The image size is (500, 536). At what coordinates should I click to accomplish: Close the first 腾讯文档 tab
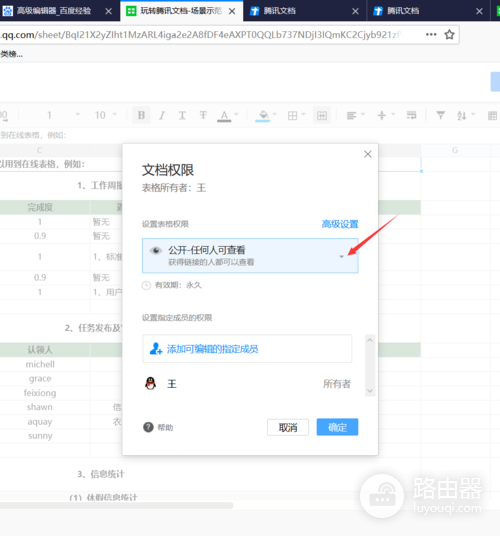pos(355,11)
